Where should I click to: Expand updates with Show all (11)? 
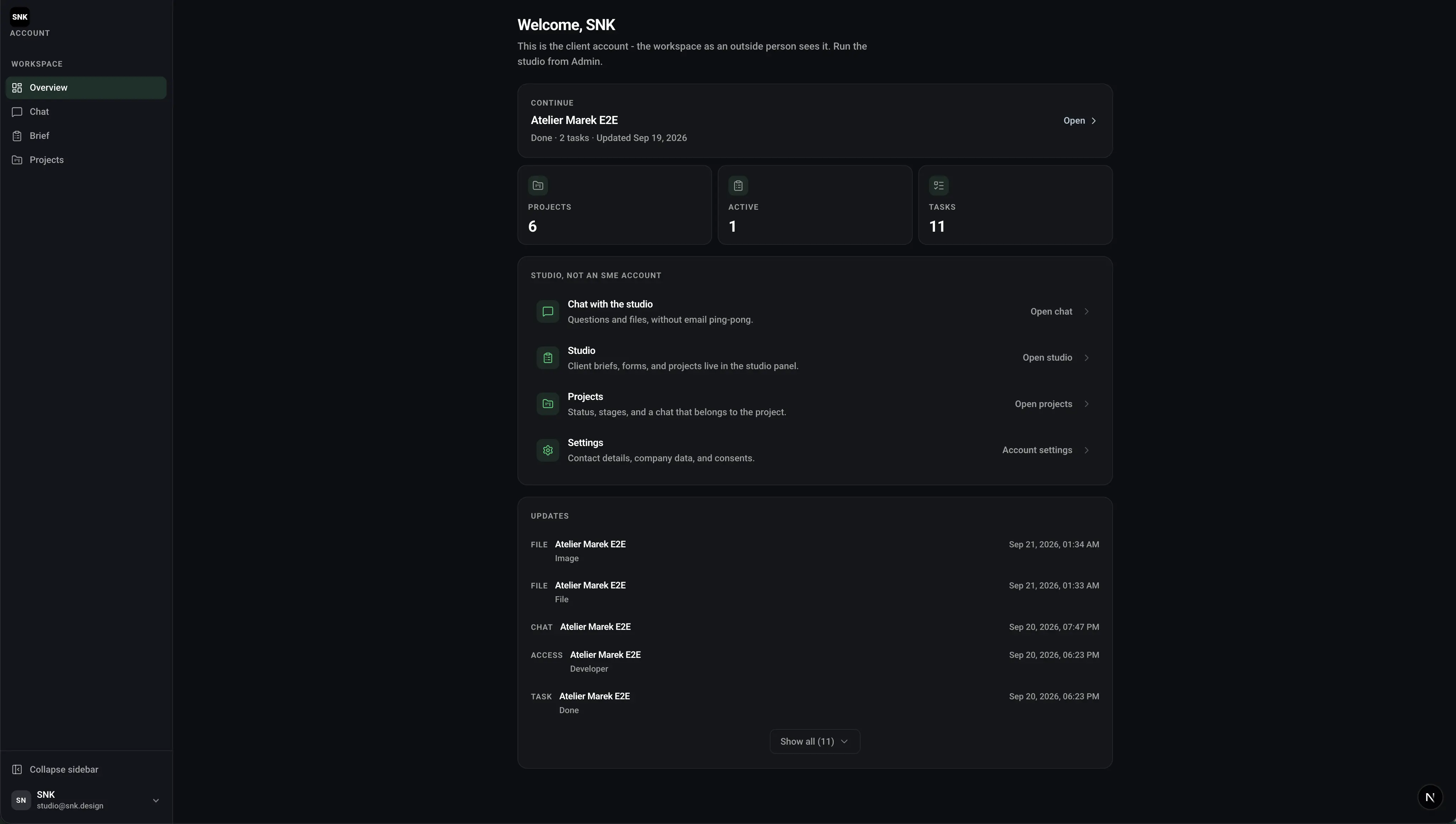(814, 741)
